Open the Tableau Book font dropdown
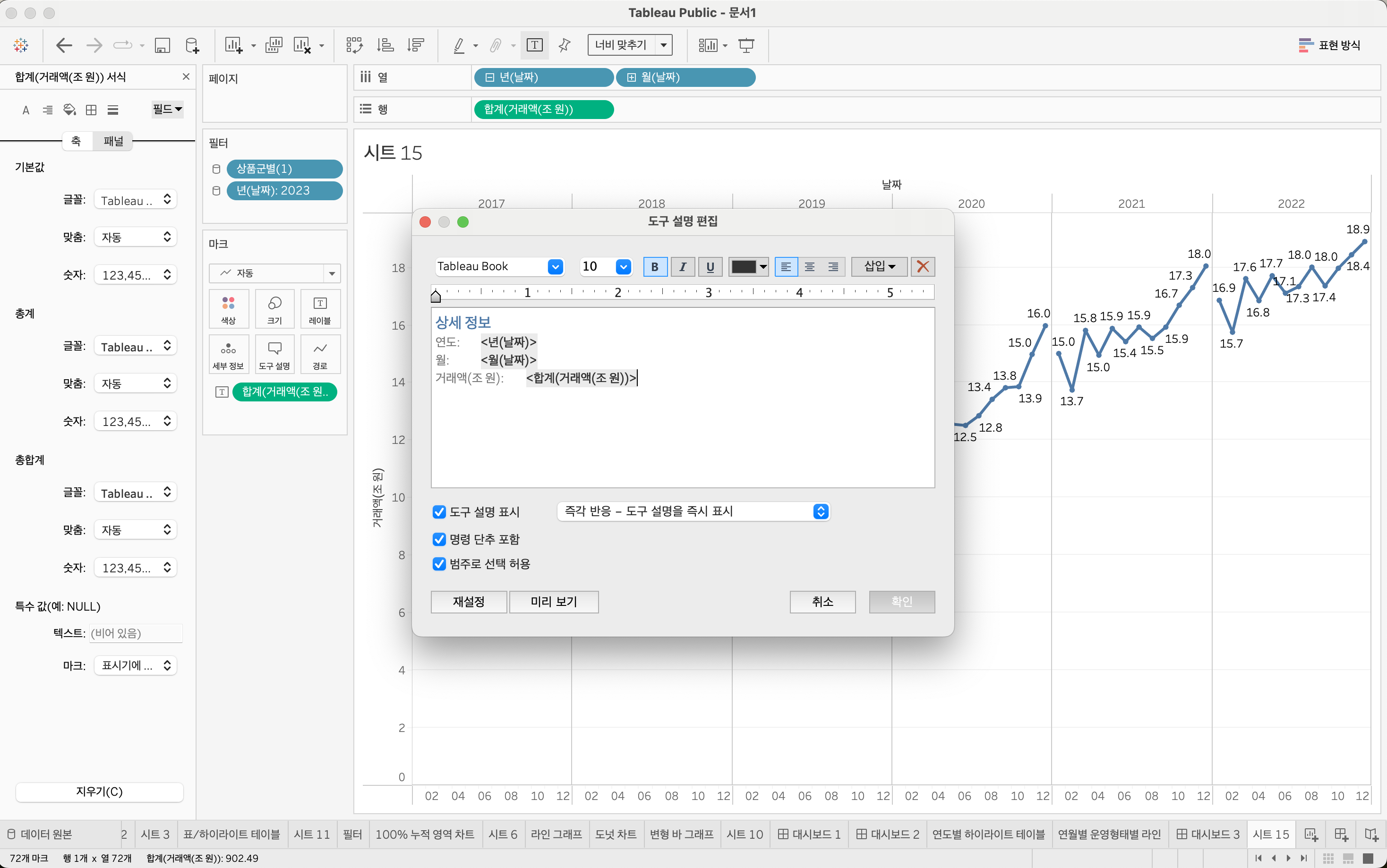The image size is (1387, 868). [555, 267]
